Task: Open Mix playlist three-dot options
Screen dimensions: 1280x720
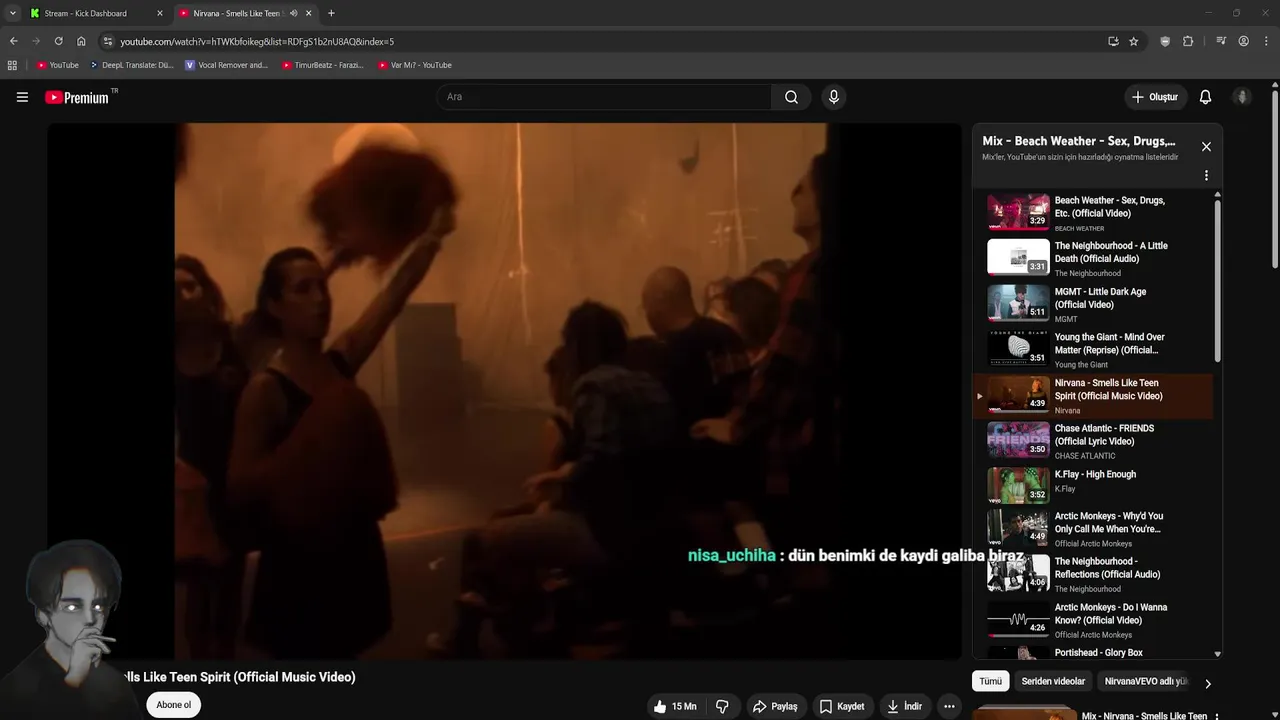Action: [x=1206, y=175]
